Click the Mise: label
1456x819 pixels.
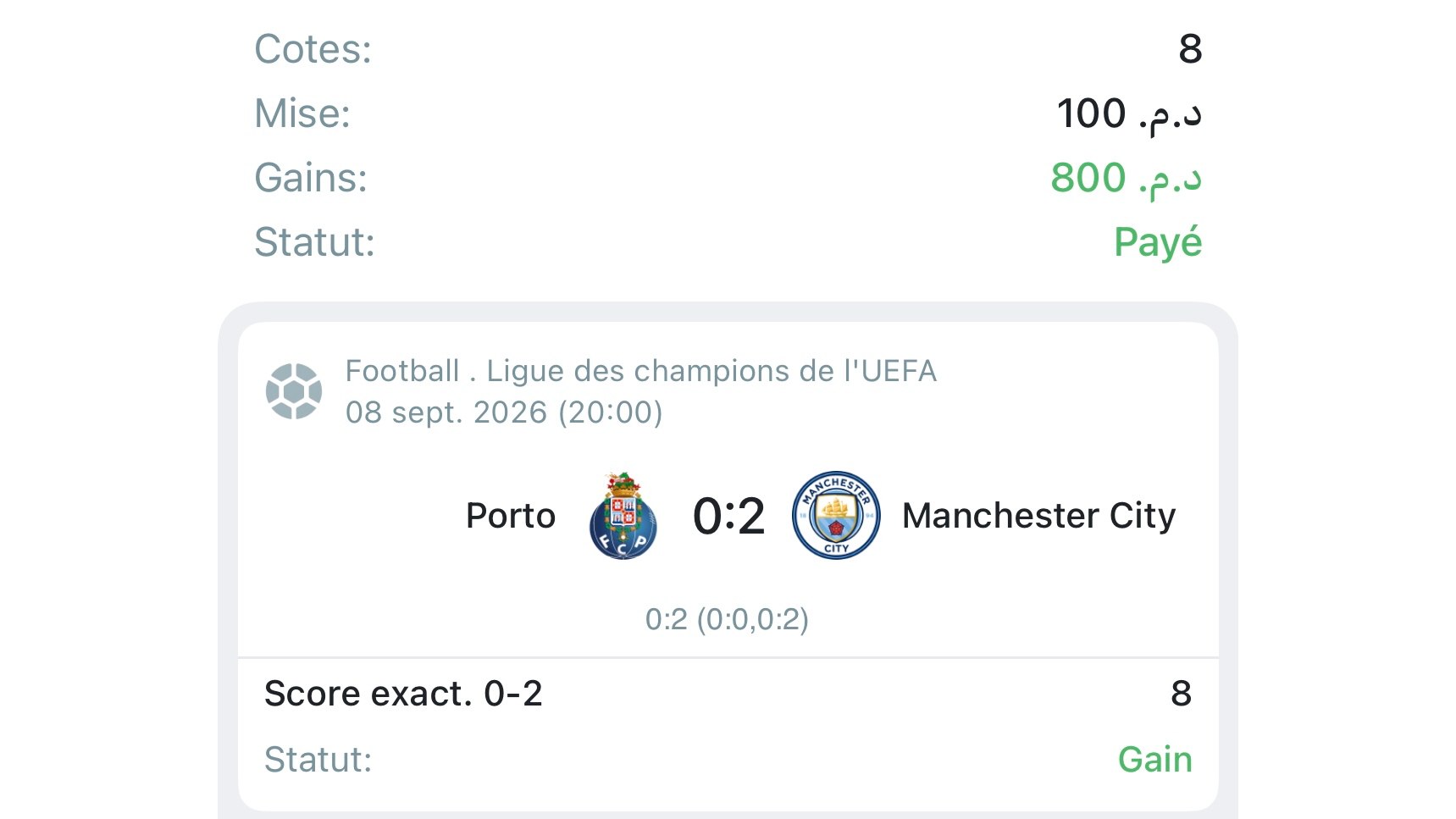(x=302, y=113)
